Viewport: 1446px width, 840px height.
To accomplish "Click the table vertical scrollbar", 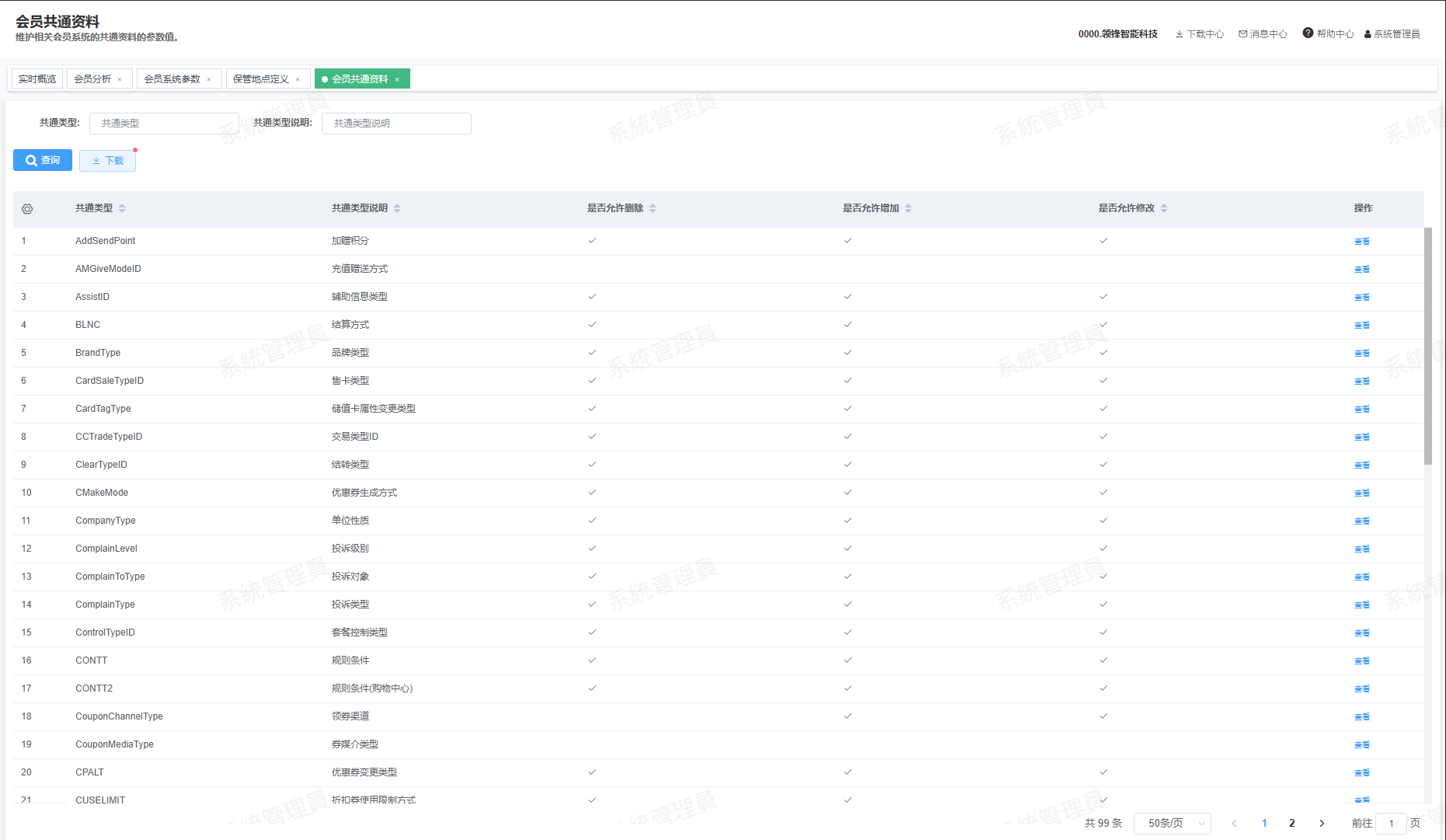I will pos(1428,346).
